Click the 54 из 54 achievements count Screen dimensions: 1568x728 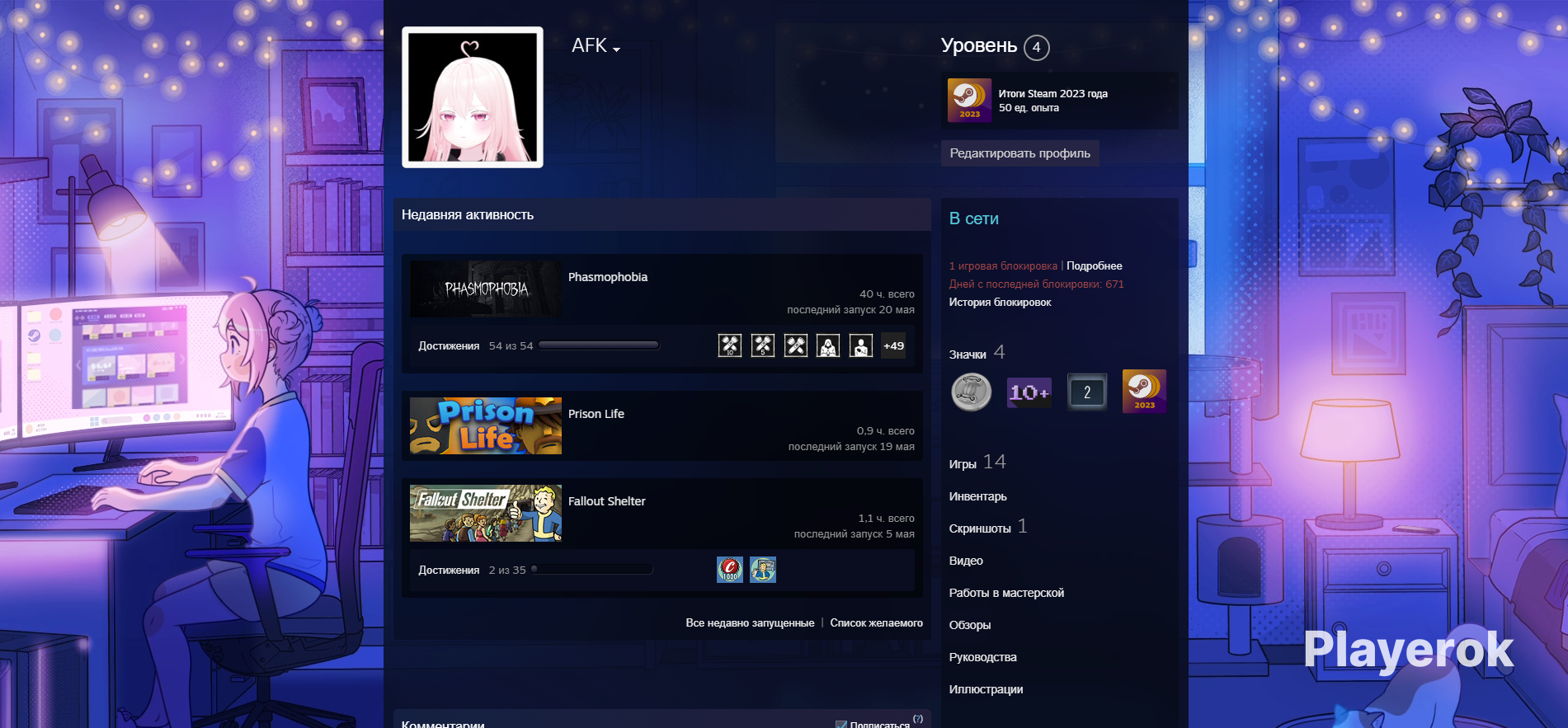click(511, 346)
